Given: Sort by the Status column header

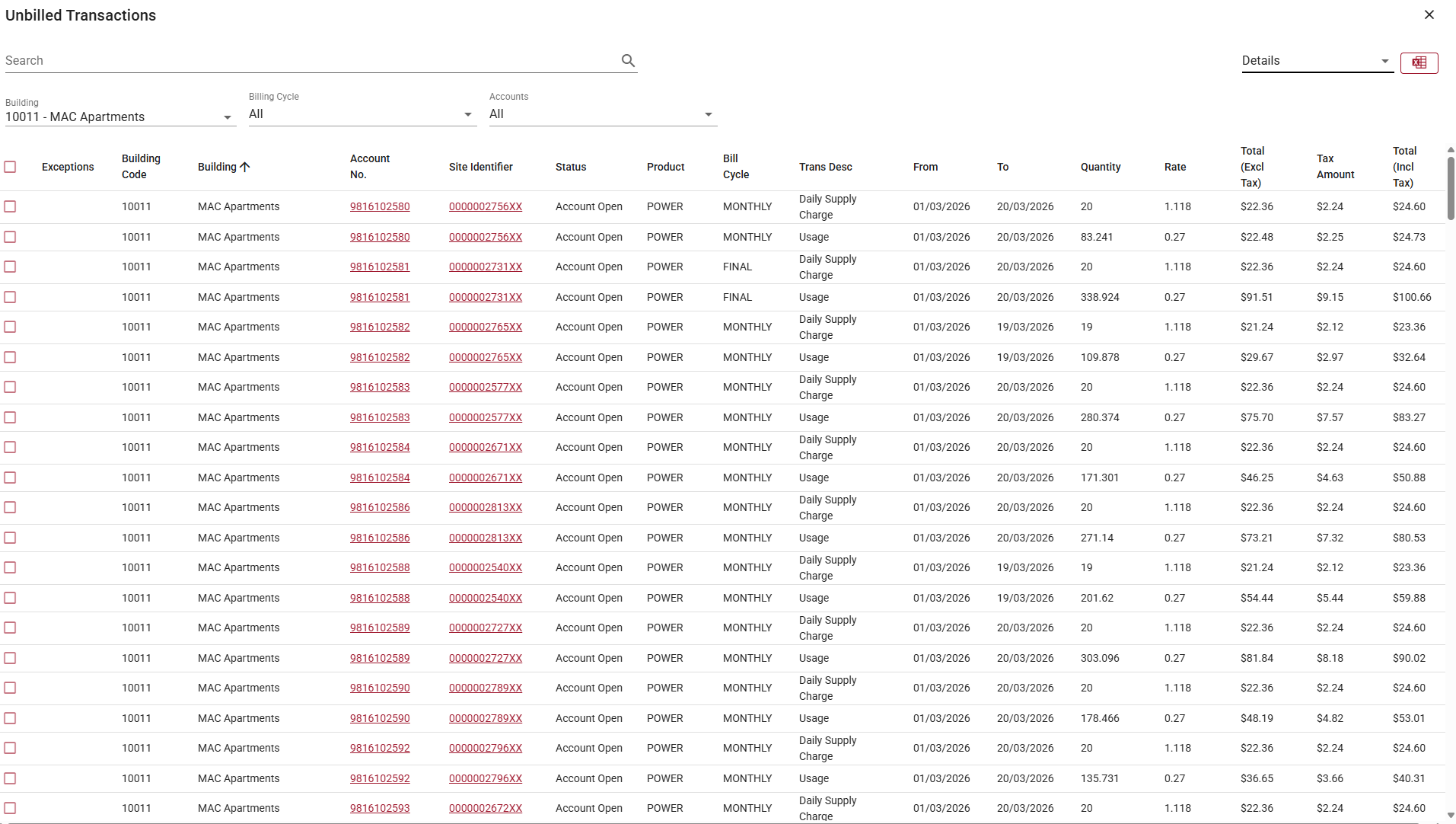Looking at the screenshot, I should point(571,167).
